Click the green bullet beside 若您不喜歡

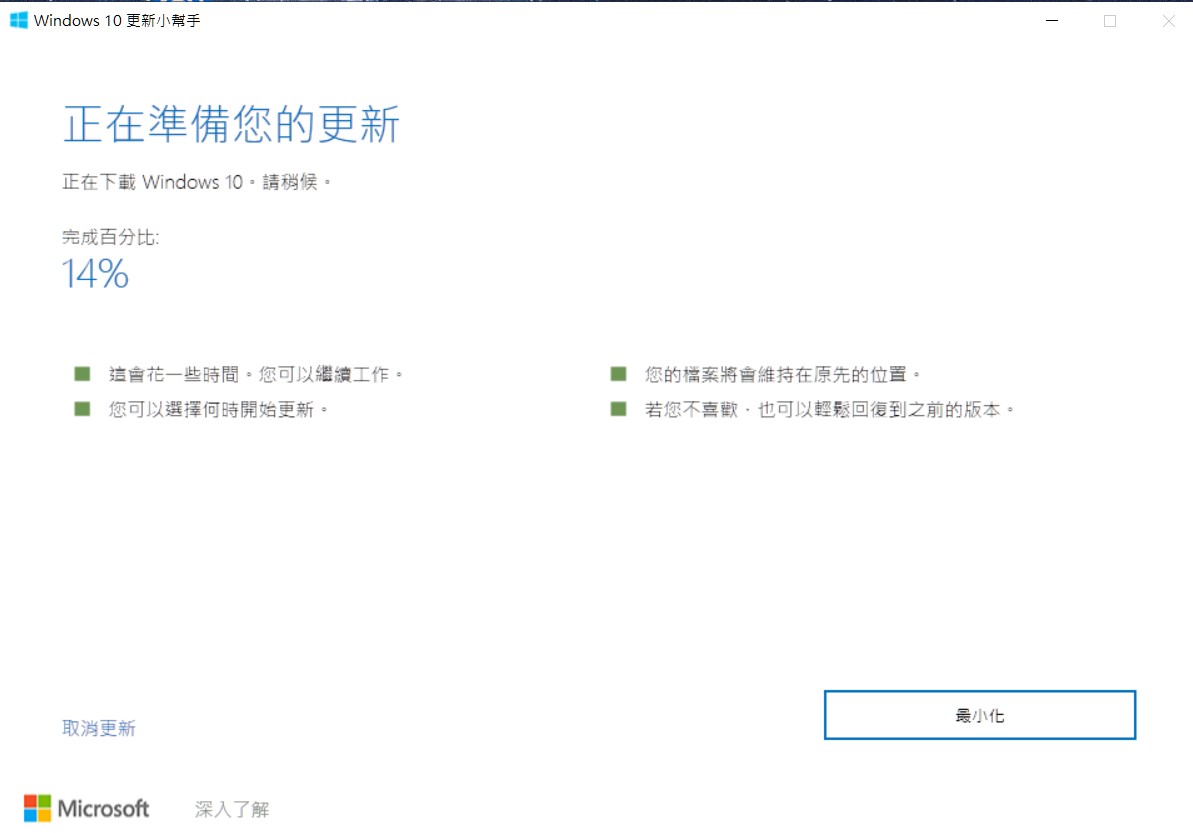(x=619, y=409)
